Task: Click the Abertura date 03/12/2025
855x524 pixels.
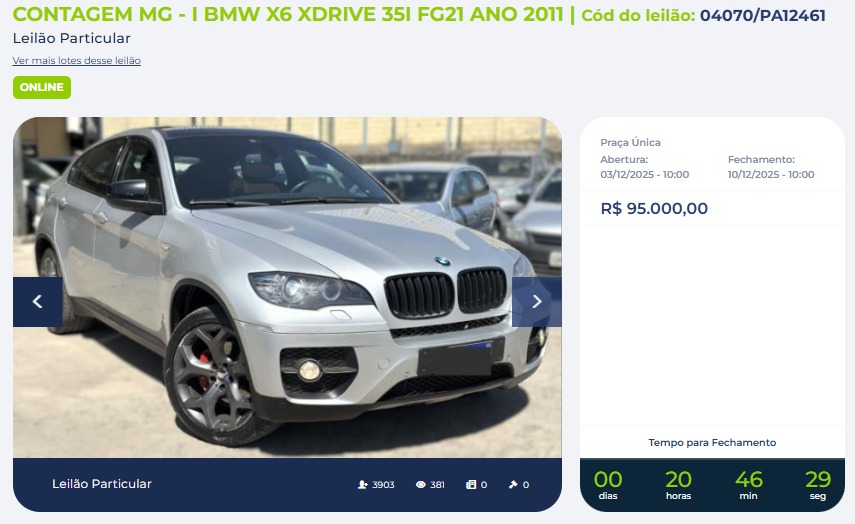Action: tap(645, 174)
